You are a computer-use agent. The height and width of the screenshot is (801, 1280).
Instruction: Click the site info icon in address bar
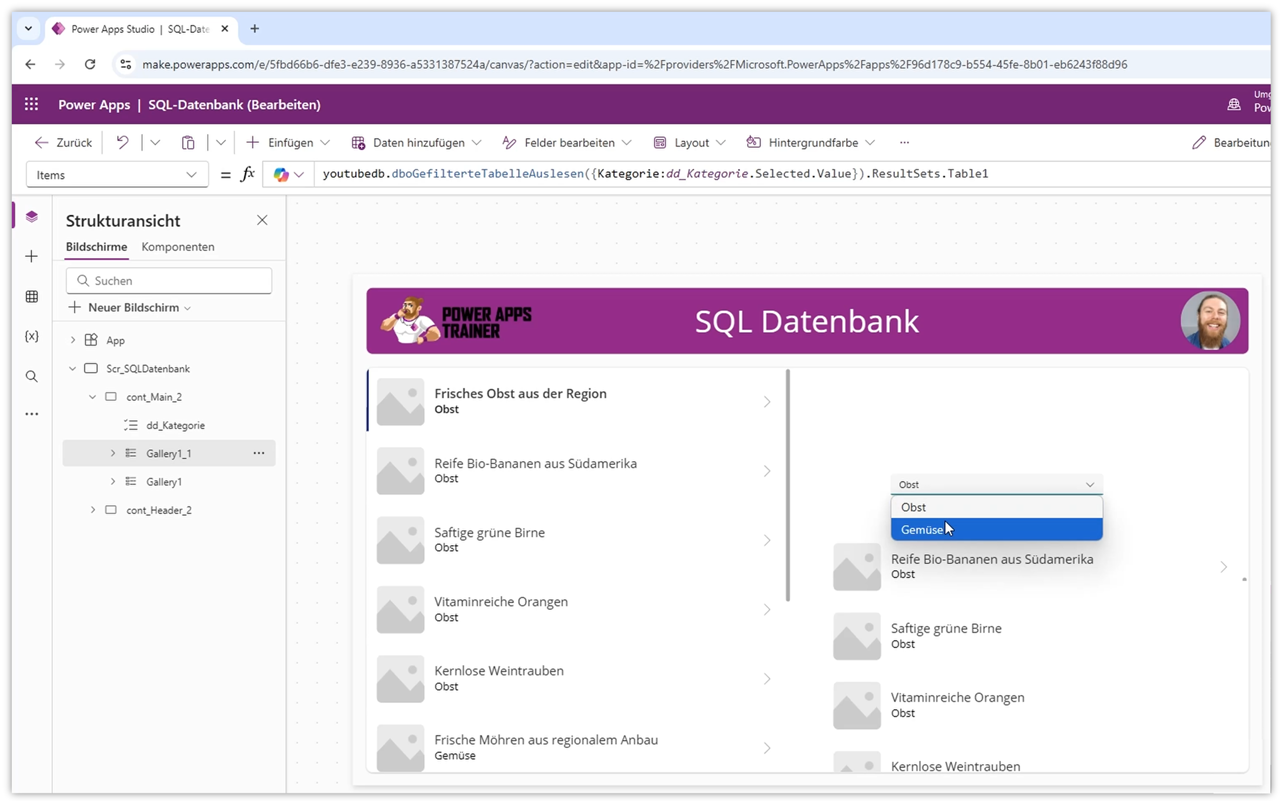[125, 64]
